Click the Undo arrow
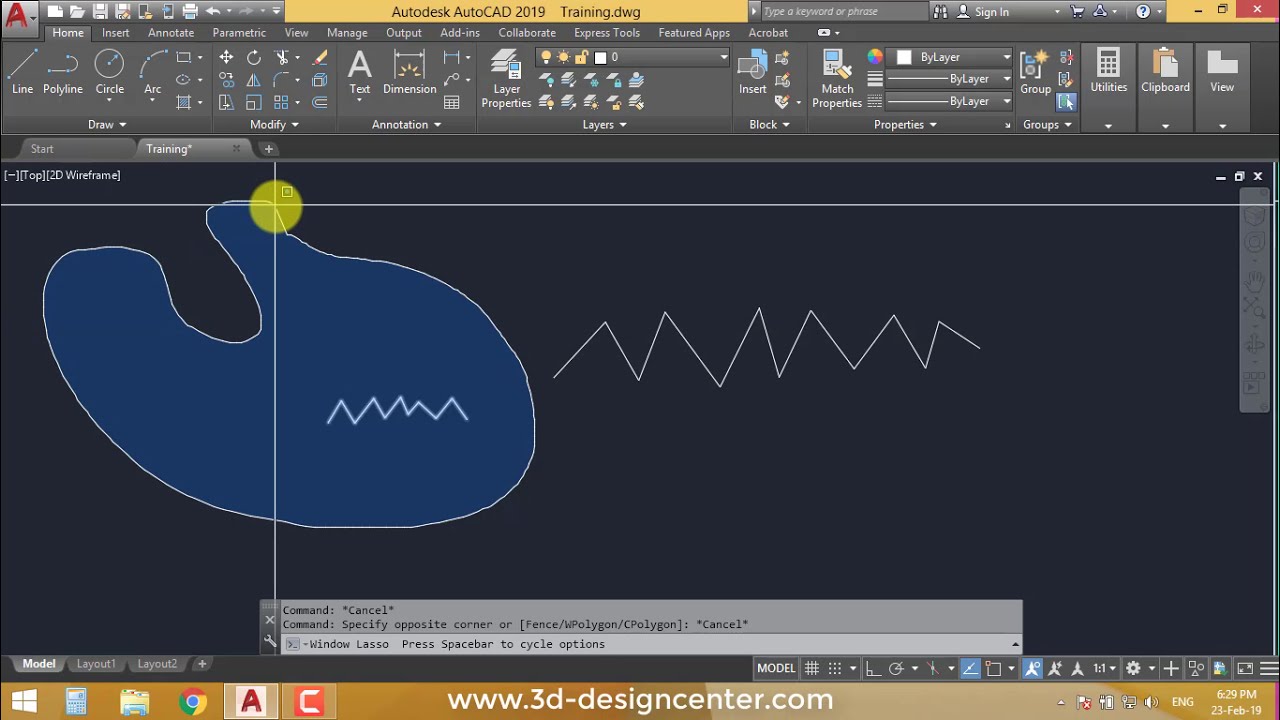 click(x=213, y=12)
